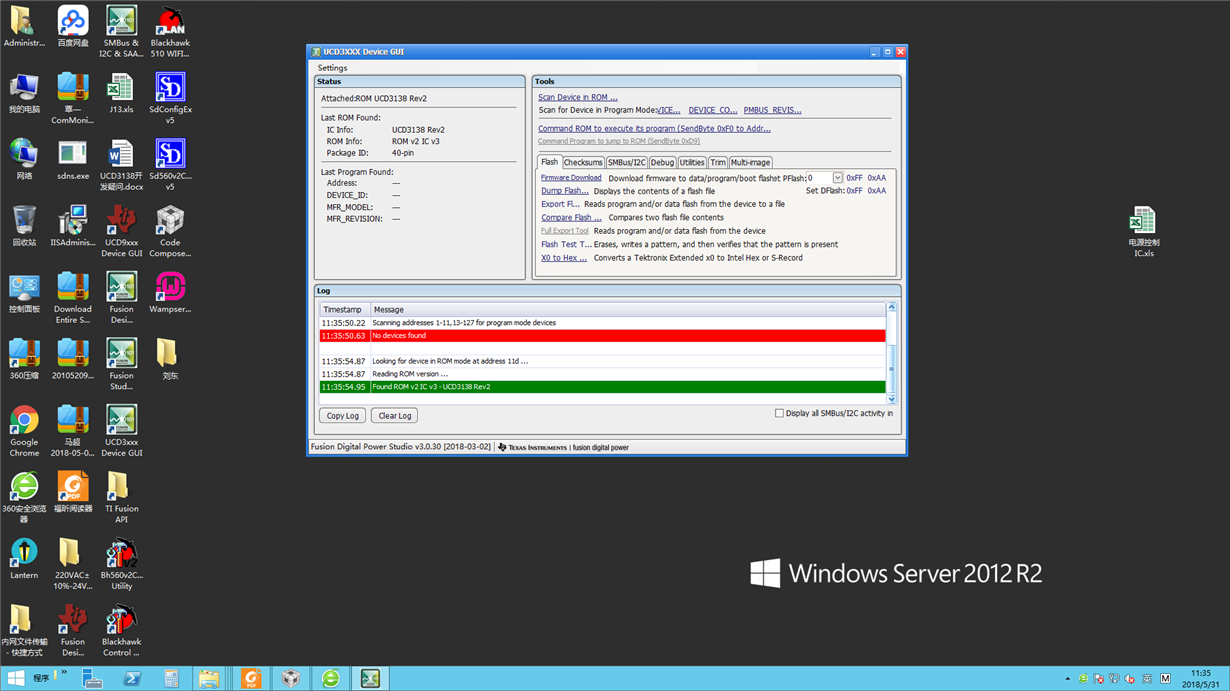
Task: Switch to the Checksums tab
Action: 583,162
